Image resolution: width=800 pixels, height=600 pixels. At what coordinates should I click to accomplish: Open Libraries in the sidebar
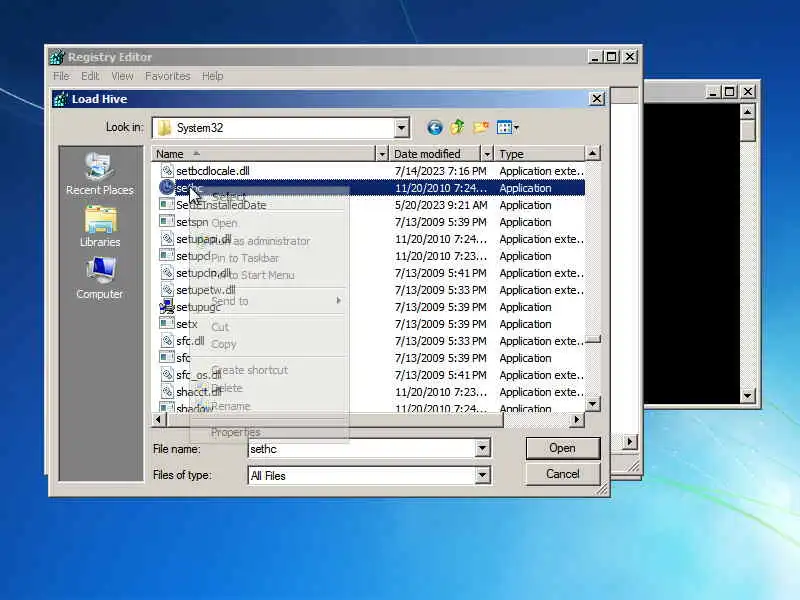click(100, 227)
